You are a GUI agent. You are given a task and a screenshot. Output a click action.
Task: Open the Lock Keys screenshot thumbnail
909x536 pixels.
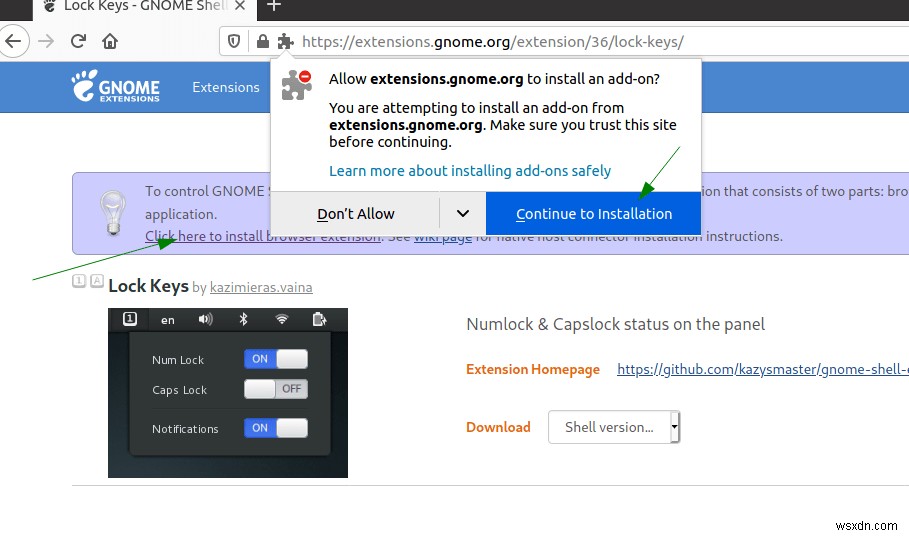coord(228,393)
